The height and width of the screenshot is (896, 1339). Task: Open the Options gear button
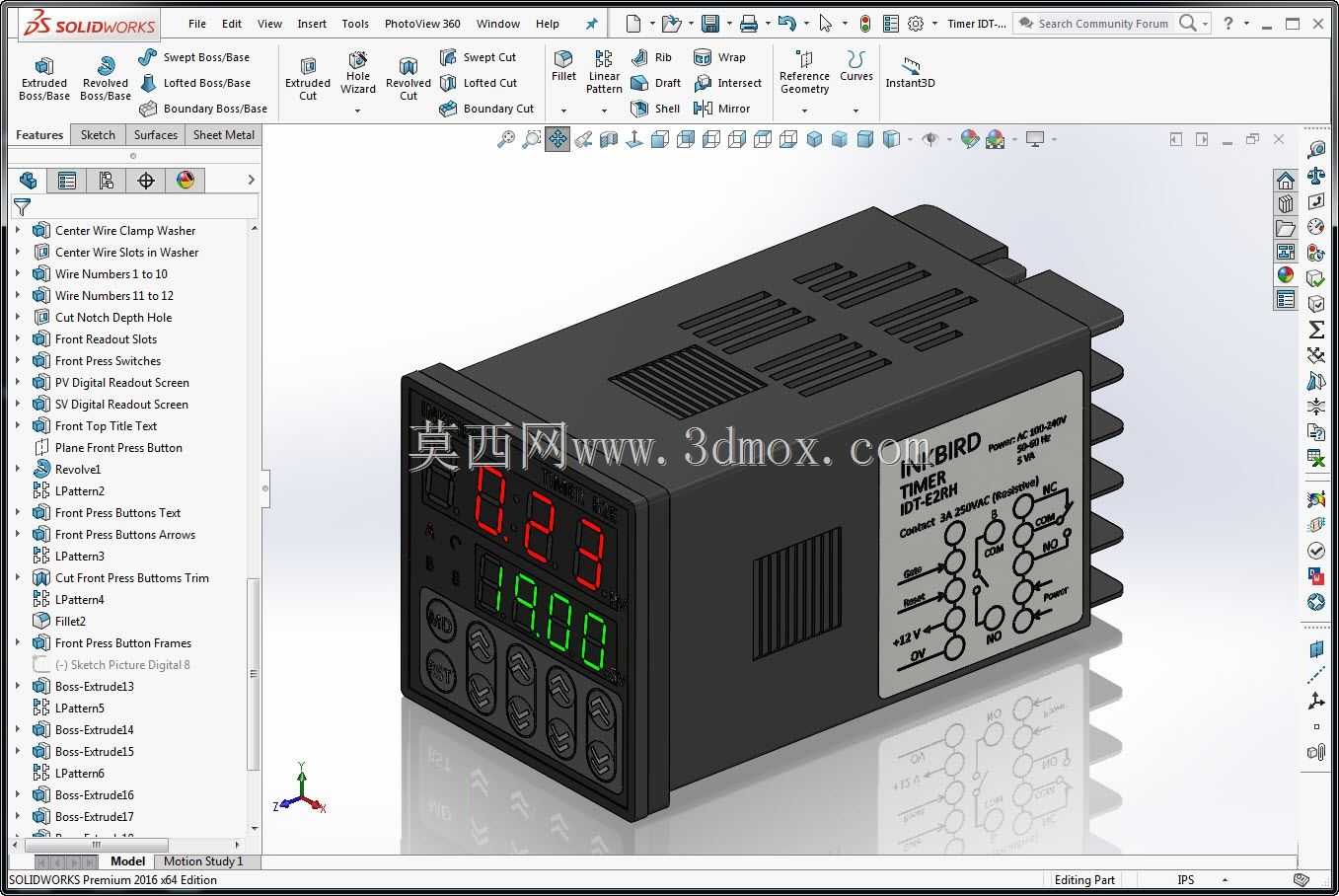click(x=916, y=24)
